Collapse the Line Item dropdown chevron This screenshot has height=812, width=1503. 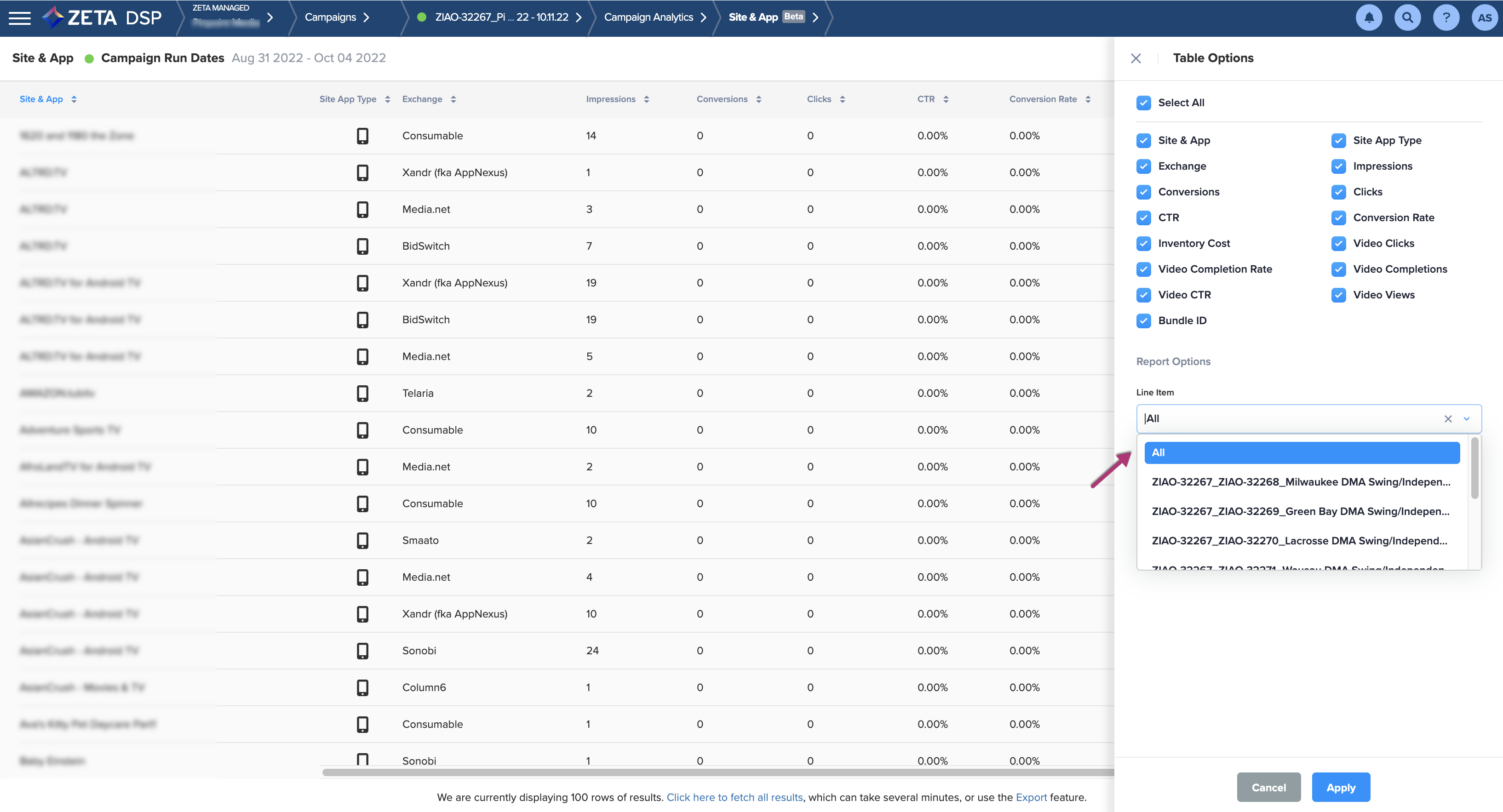[x=1466, y=419]
